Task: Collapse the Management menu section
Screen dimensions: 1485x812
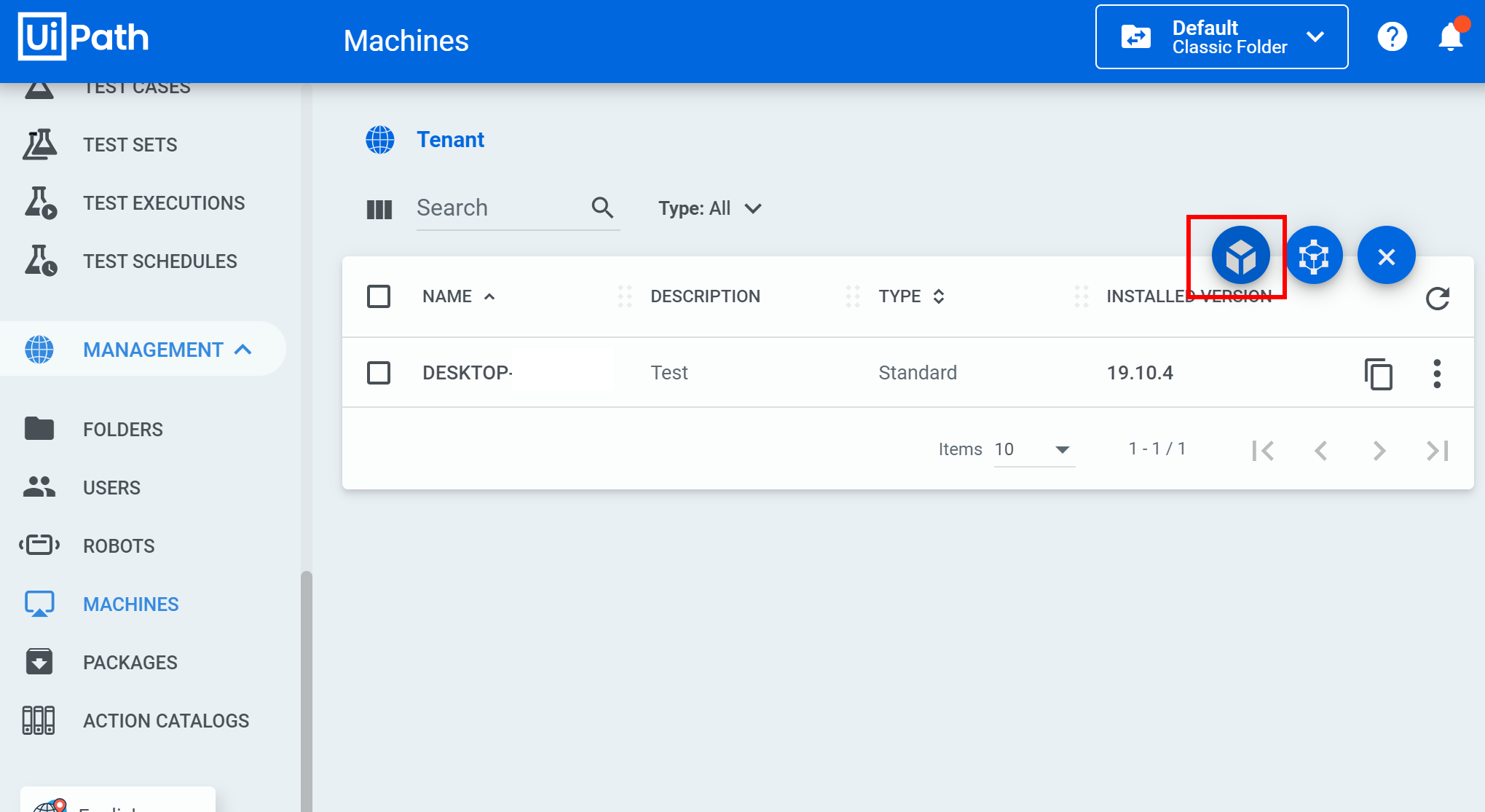Action: click(x=243, y=350)
